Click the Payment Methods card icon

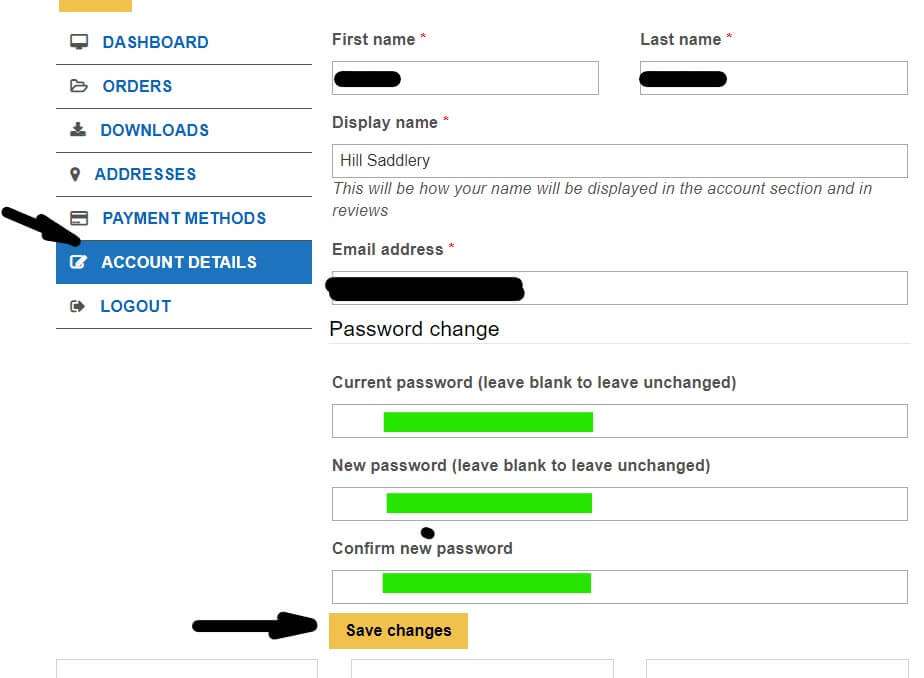pyautogui.click(x=79, y=218)
